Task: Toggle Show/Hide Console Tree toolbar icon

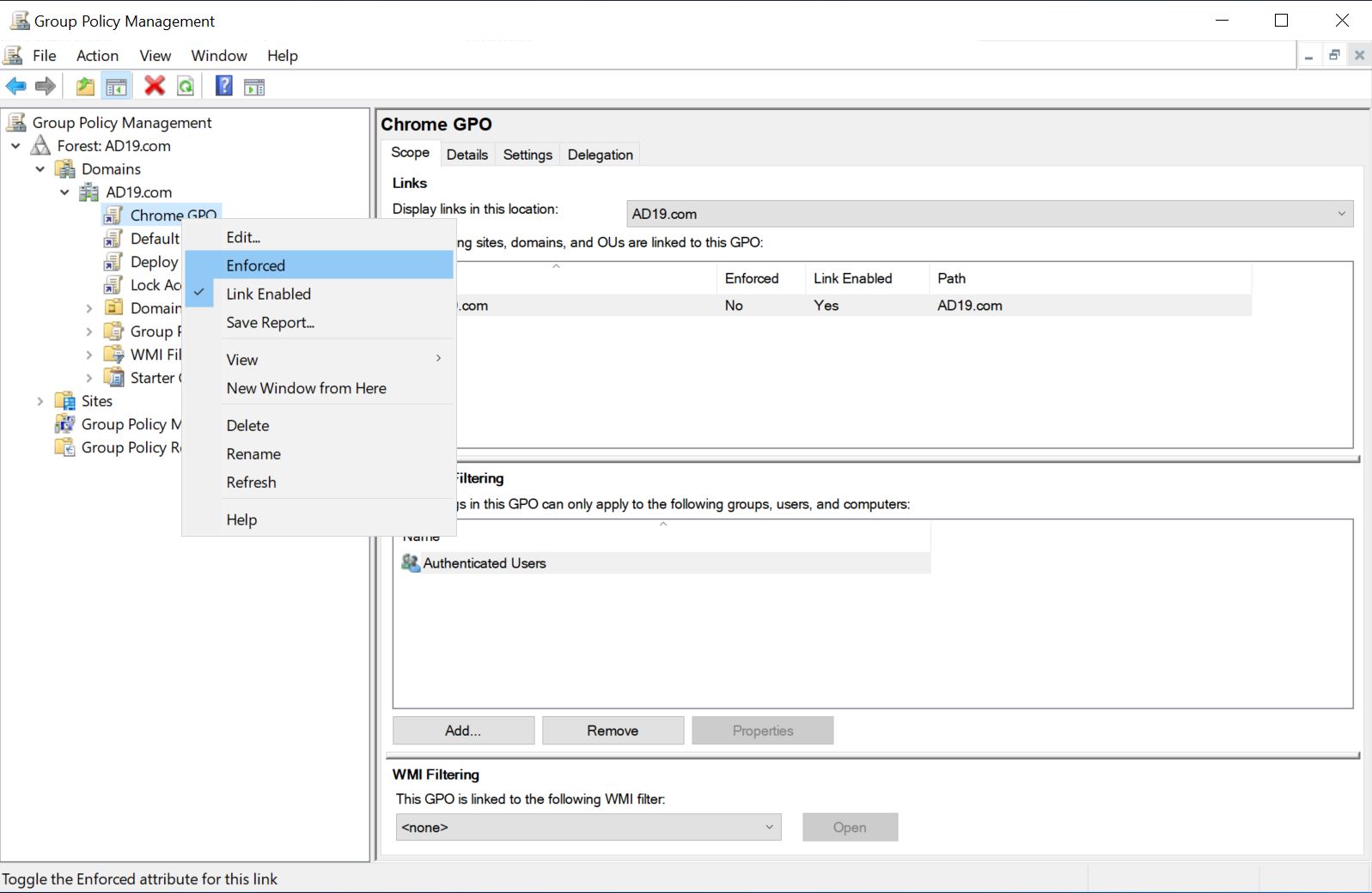Action: [116, 86]
